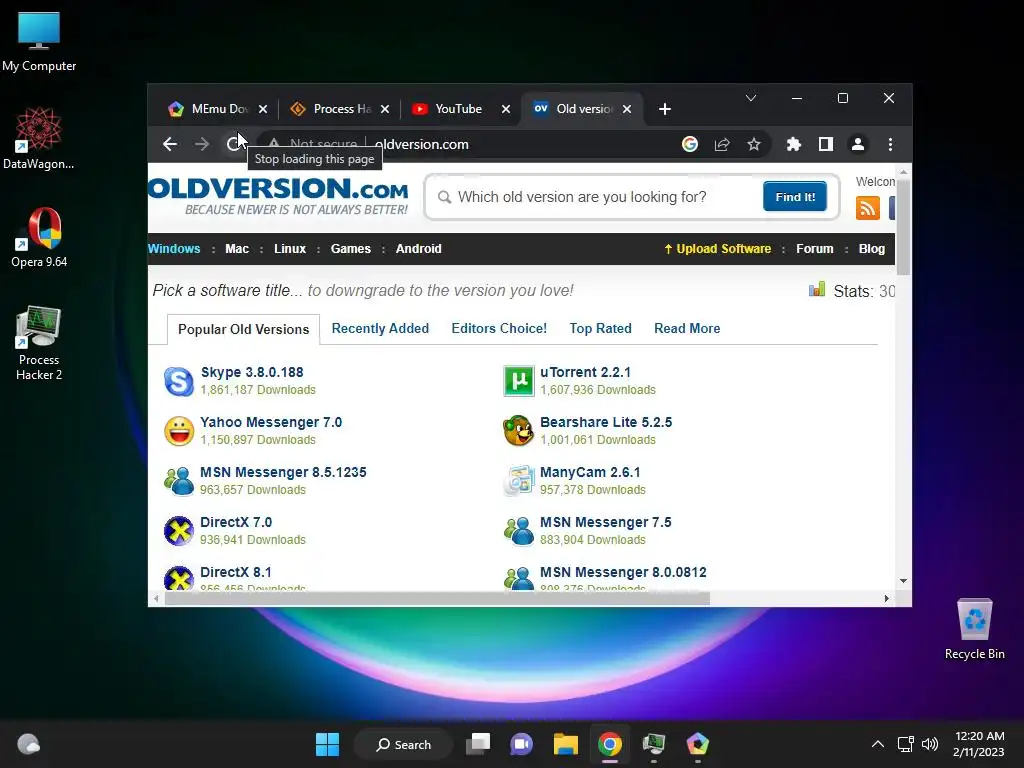Bookmark this page with star icon
Screen dimensions: 1024x768
754,144
